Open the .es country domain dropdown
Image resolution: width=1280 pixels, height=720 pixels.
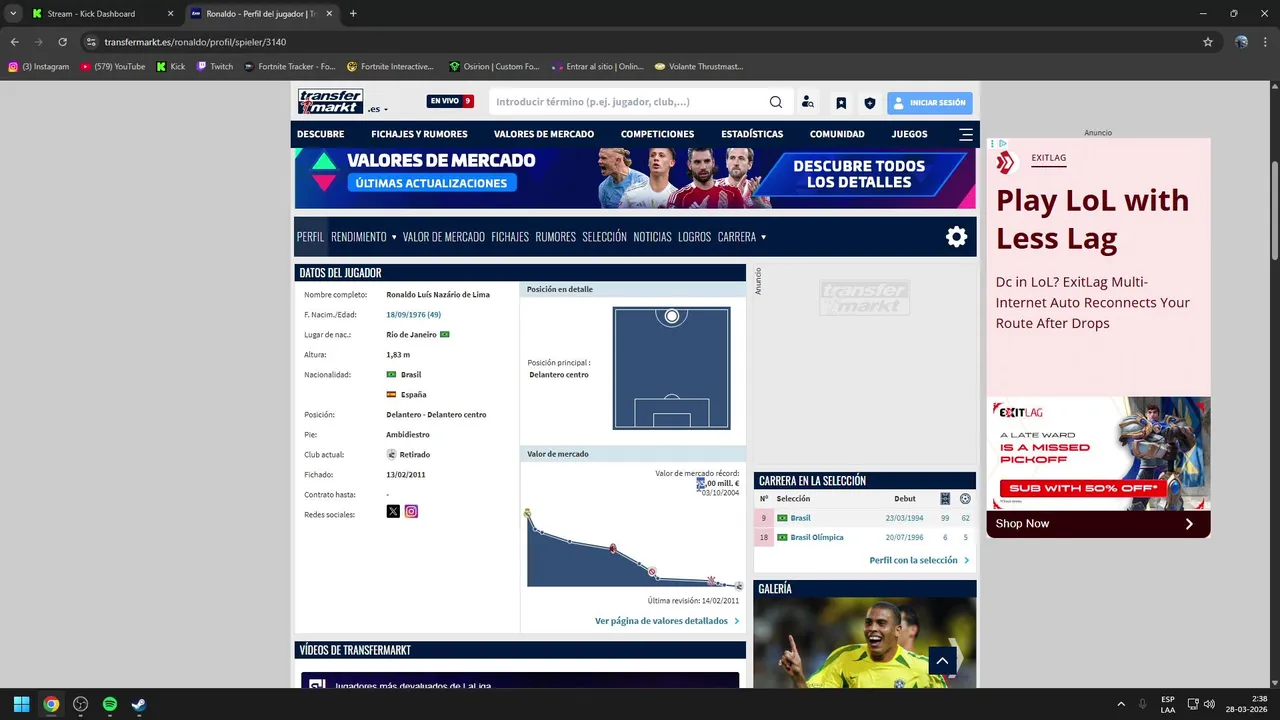coord(377,109)
